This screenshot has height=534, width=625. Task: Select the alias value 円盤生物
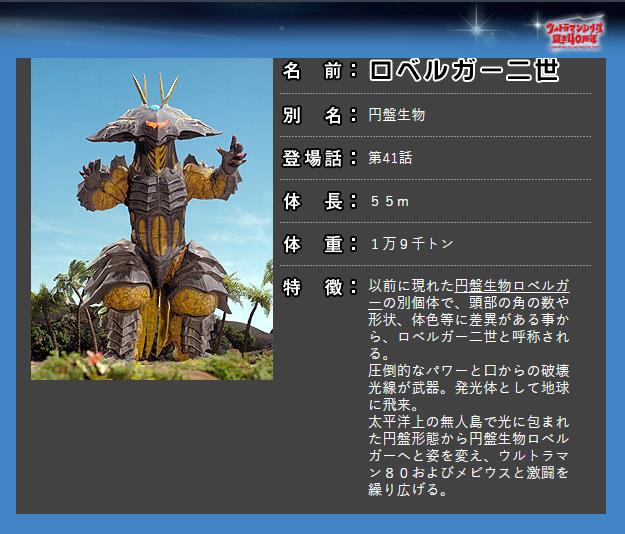[397, 115]
